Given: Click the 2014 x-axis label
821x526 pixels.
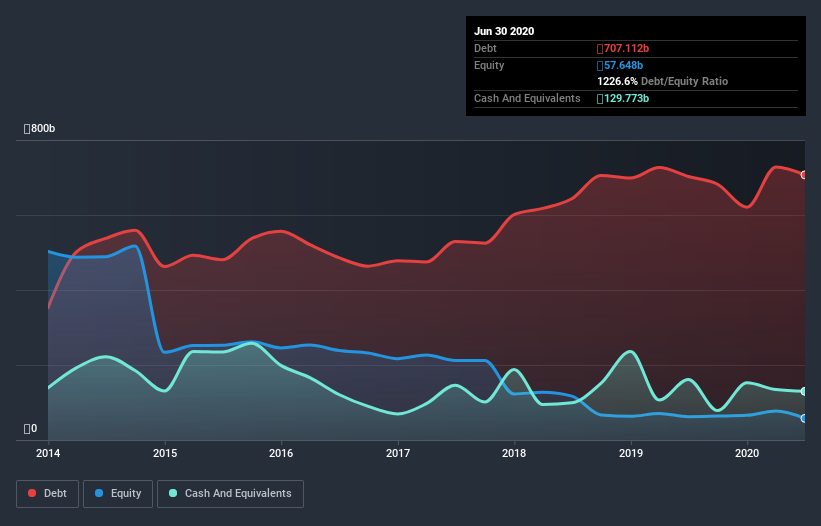Looking at the screenshot, I should (x=48, y=453).
